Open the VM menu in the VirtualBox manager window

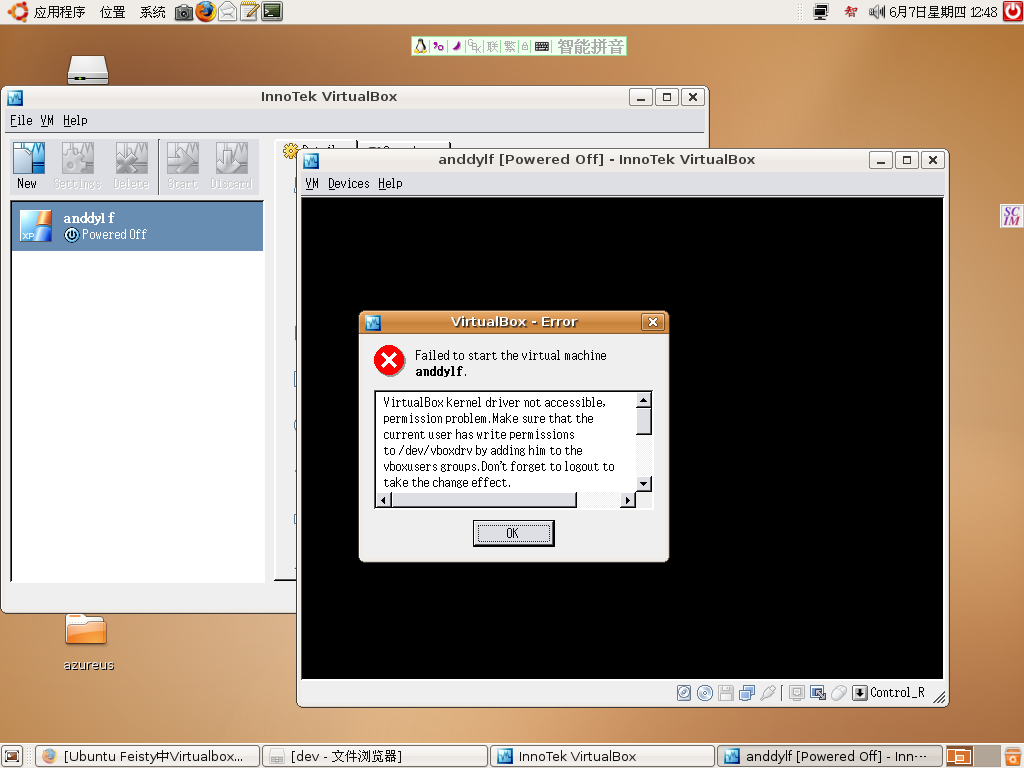click(x=46, y=121)
